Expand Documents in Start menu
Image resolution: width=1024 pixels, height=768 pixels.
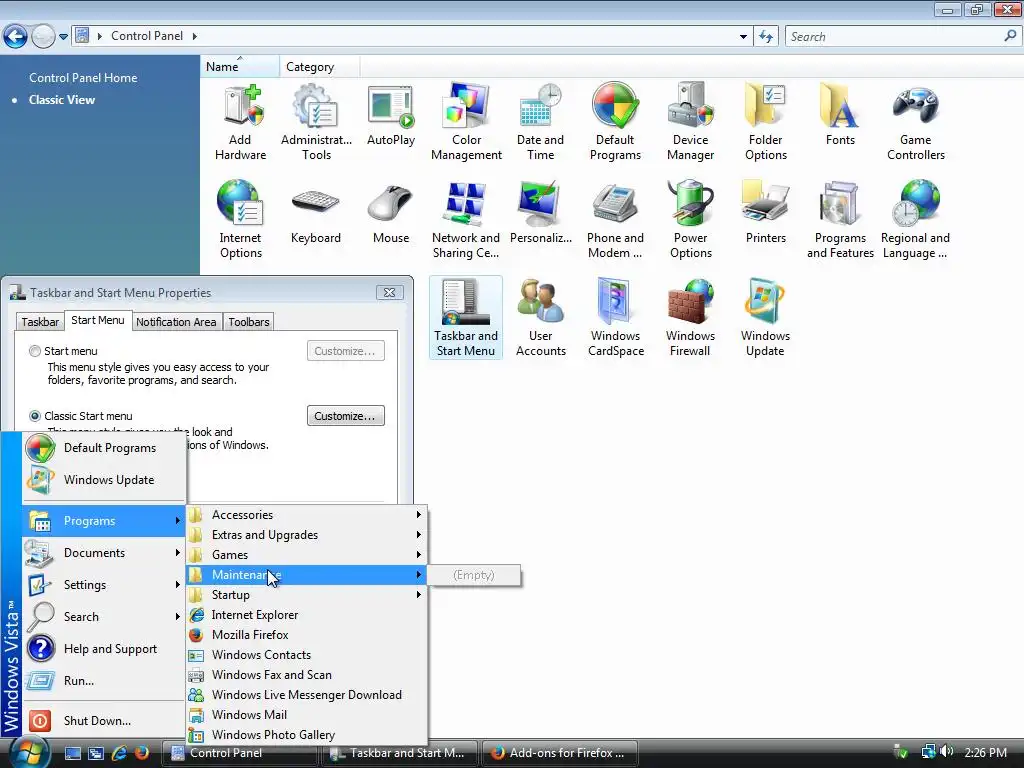[104, 552]
